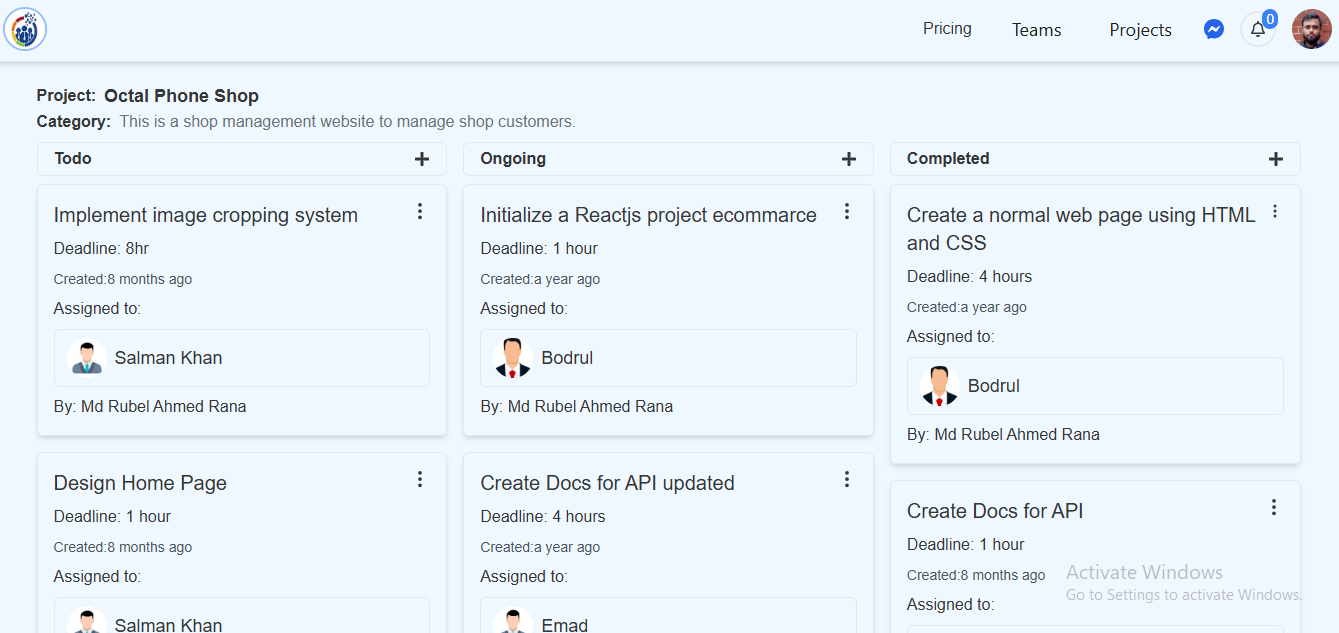Open the Projects page
The image size is (1339, 633).
pyautogui.click(x=1140, y=30)
